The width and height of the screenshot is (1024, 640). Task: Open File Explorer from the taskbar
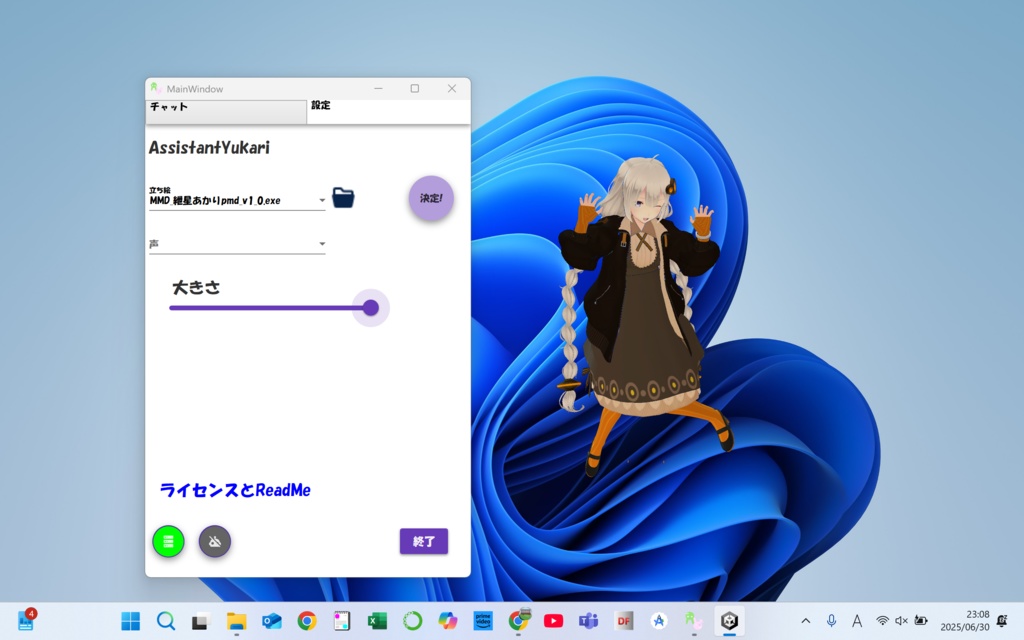coord(236,621)
